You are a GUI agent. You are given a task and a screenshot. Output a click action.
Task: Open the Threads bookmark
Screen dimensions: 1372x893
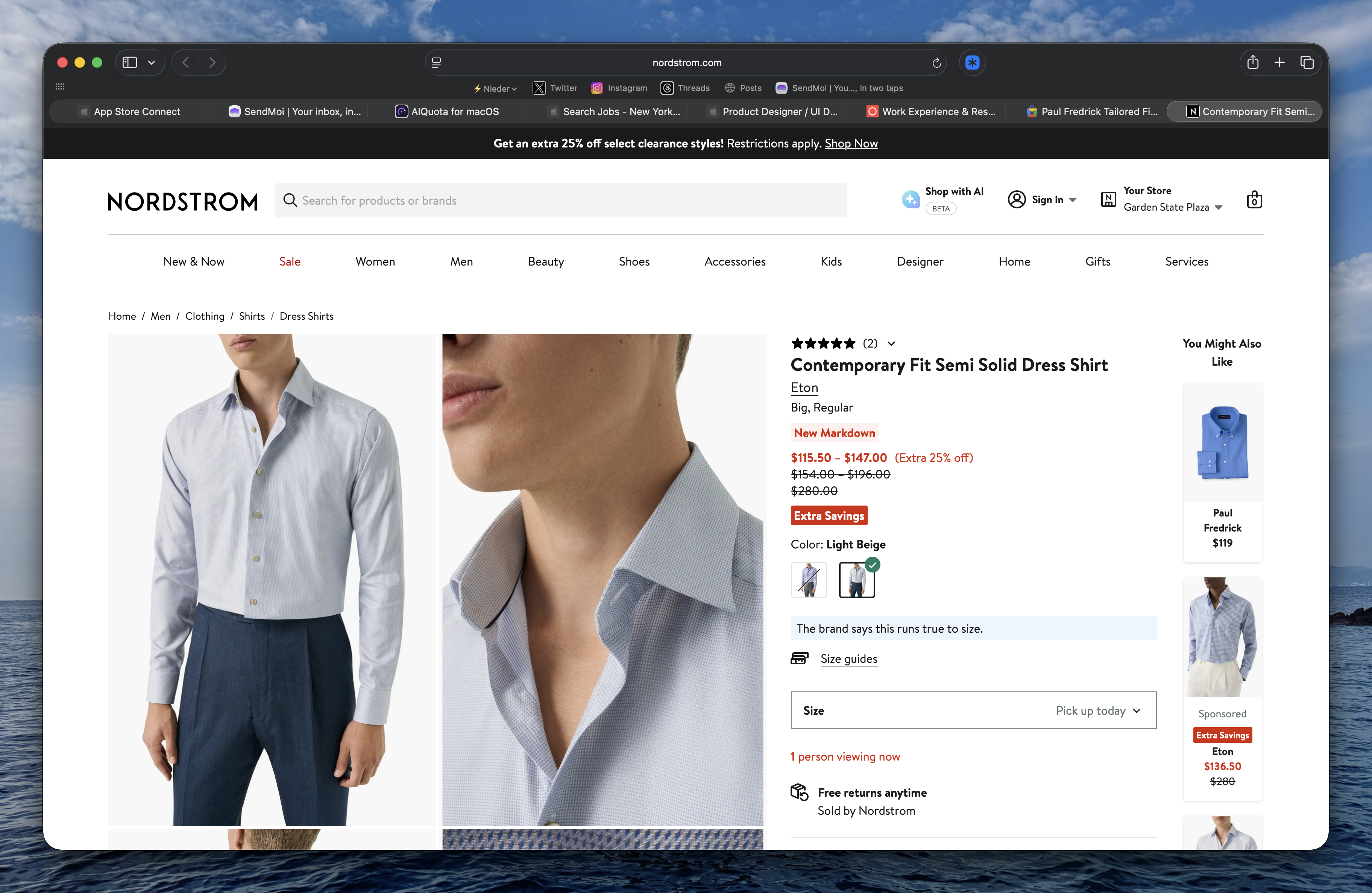click(685, 88)
